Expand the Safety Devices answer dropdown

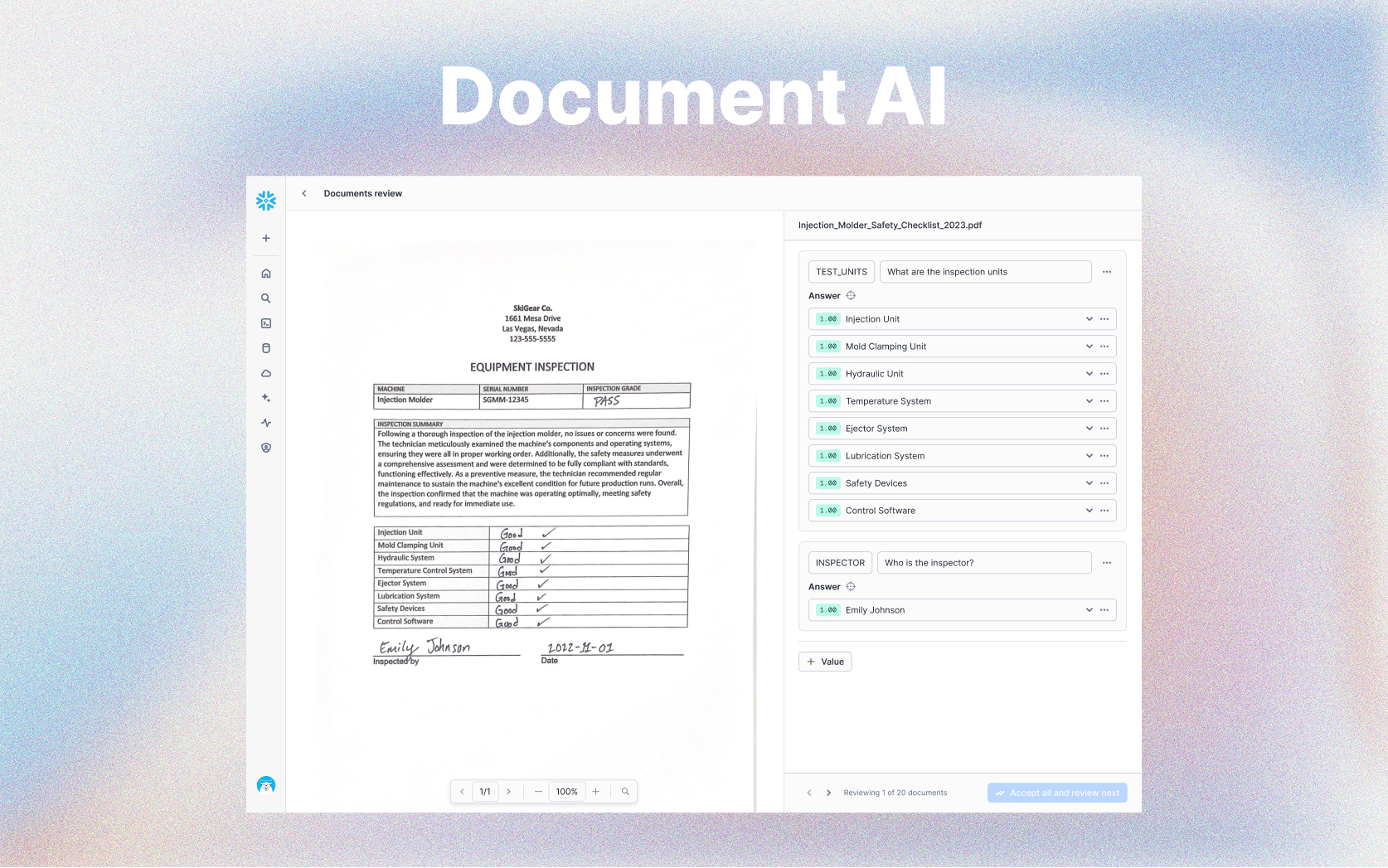[1090, 483]
